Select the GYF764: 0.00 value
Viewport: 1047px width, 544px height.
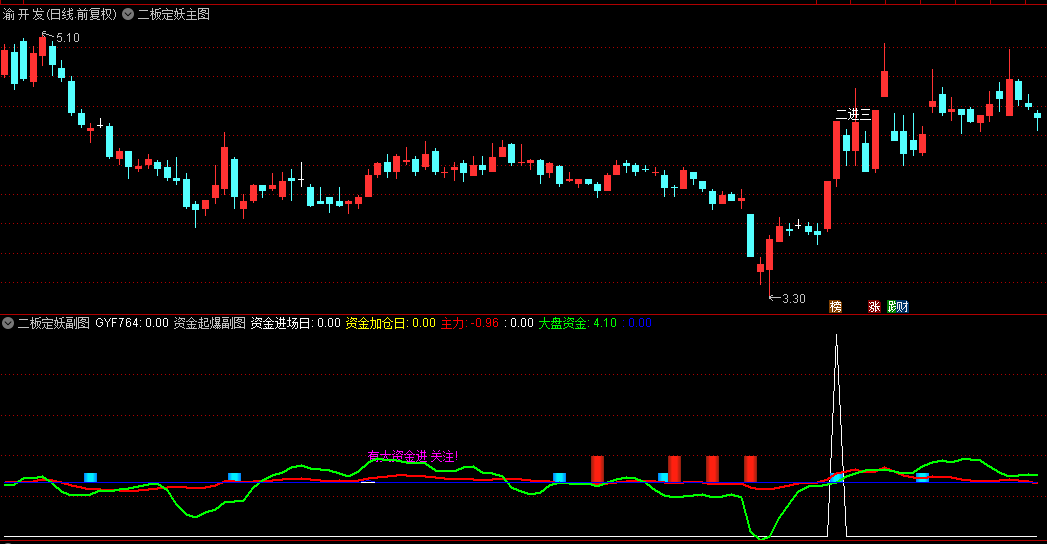(x=132, y=323)
